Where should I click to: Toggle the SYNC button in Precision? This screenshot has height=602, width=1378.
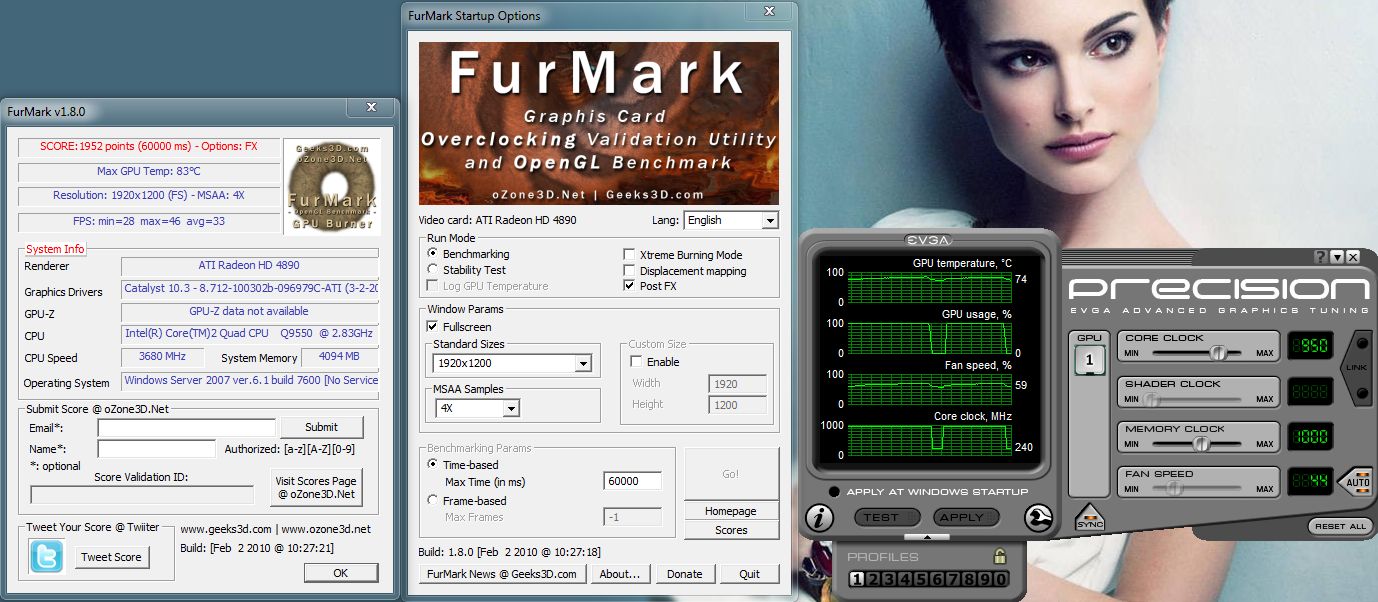[x=1089, y=517]
